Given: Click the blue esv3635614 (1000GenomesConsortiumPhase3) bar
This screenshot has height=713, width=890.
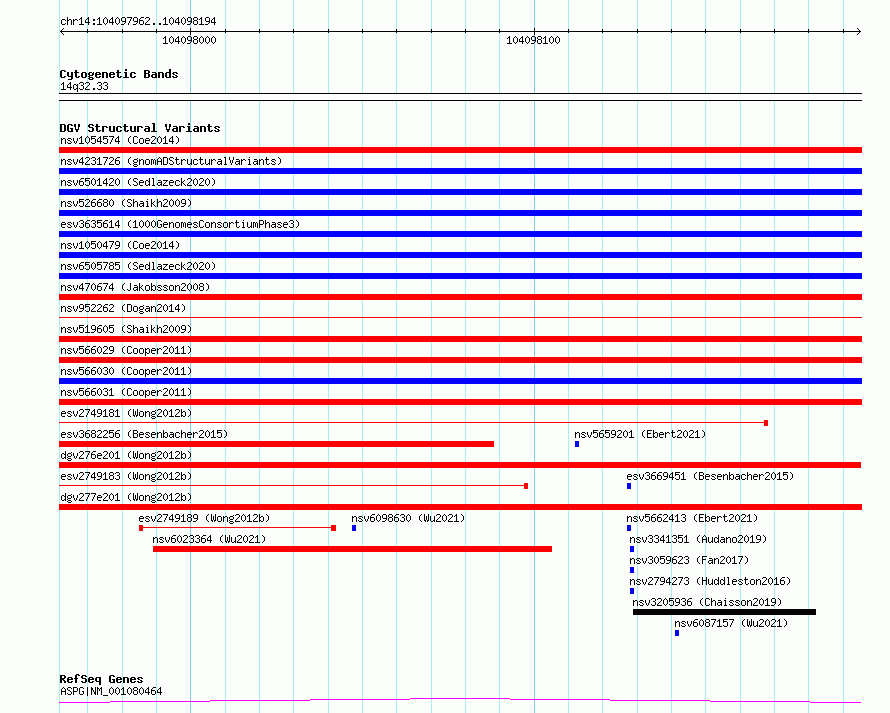Looking at the screenshot, I should coord(460,234).
